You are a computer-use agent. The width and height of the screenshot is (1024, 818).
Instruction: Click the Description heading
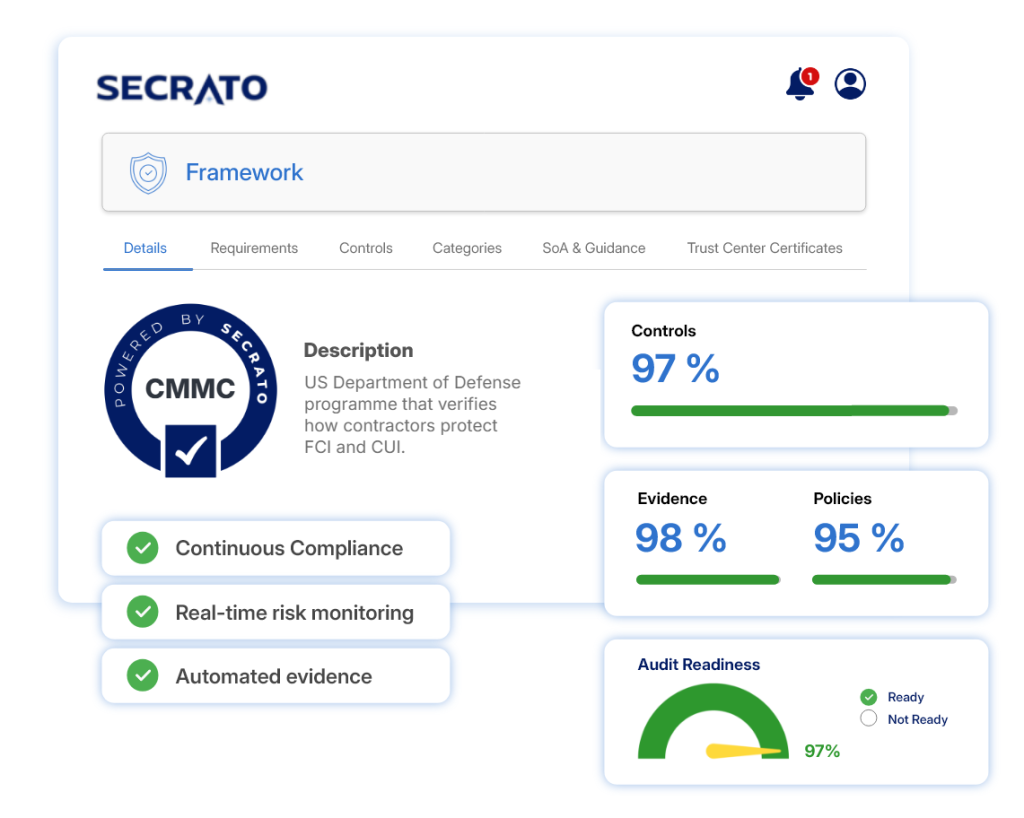pyautogui.click(x=359, y=351)
